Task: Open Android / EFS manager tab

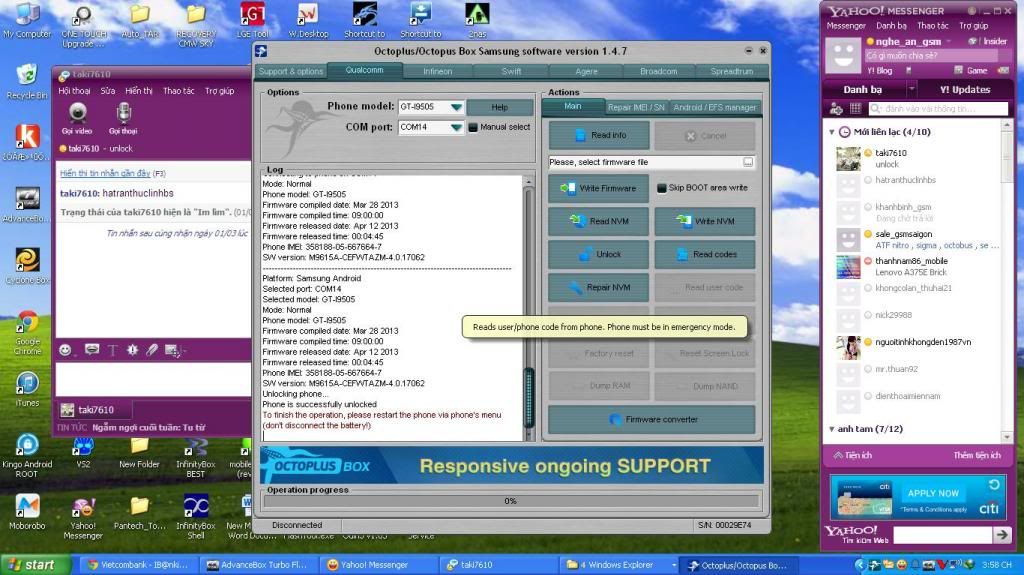Action: click(x=714, y=107)
